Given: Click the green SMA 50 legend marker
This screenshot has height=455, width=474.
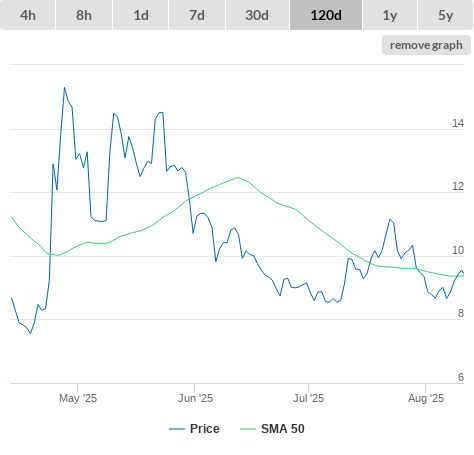Looking at the screenshot, I should pos(248,429).
